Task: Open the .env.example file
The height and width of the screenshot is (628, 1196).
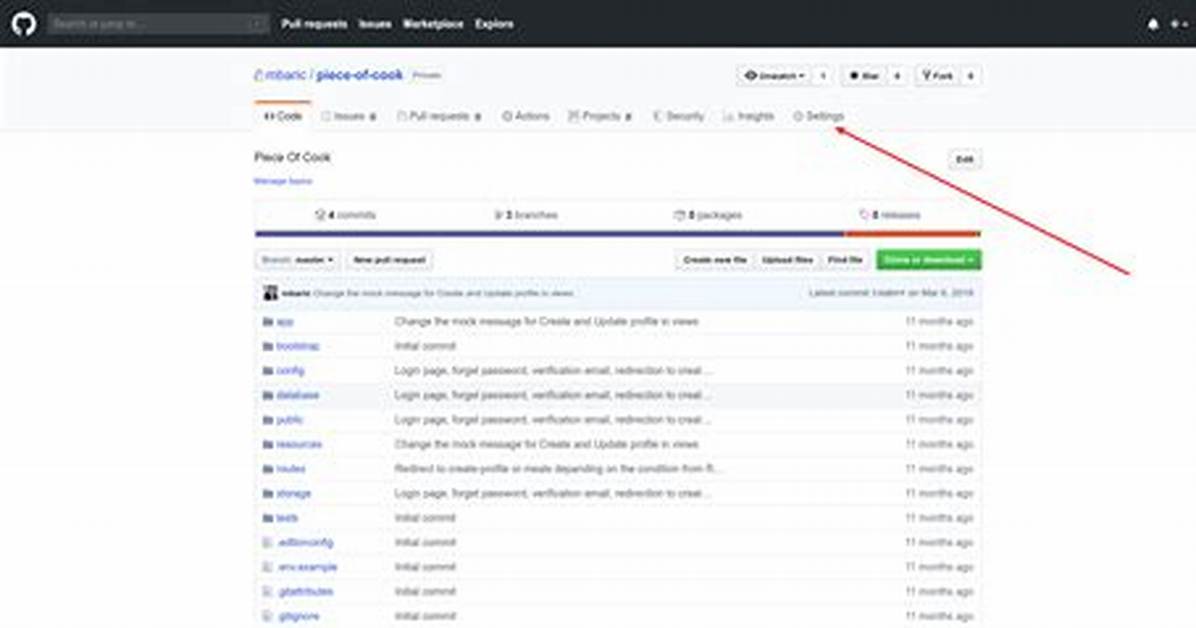Action: tap(307, 567)
